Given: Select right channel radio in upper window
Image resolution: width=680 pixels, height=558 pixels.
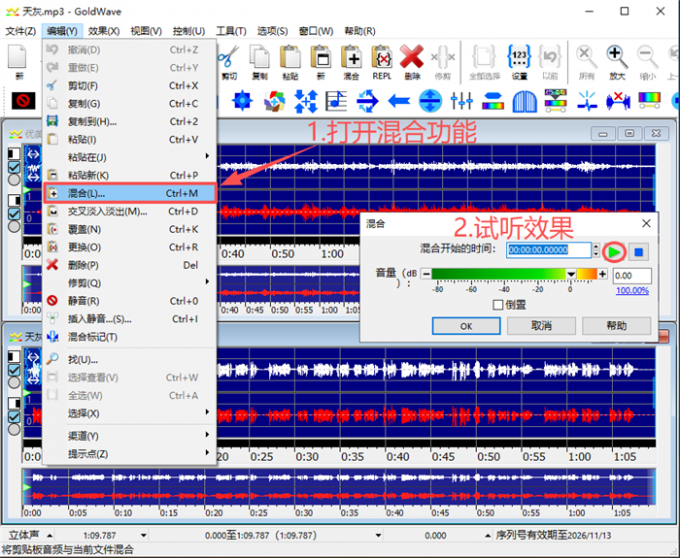Looking at the screenshot, I should pos(14,226).
